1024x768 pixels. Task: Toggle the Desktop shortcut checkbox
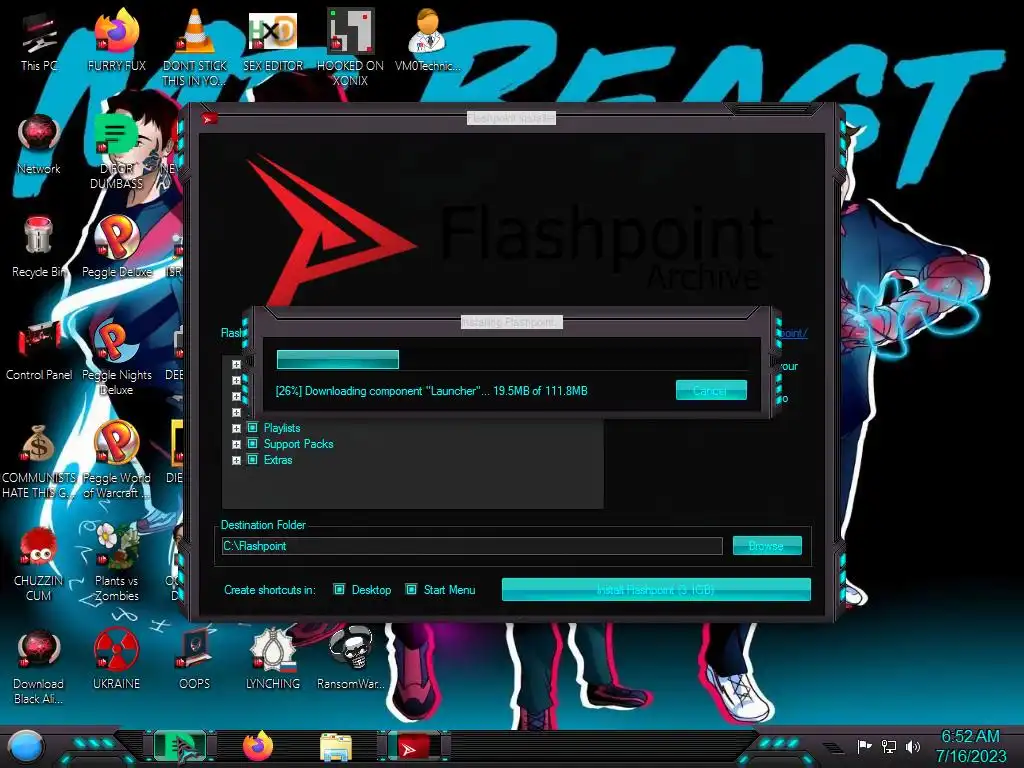point(339,590)
